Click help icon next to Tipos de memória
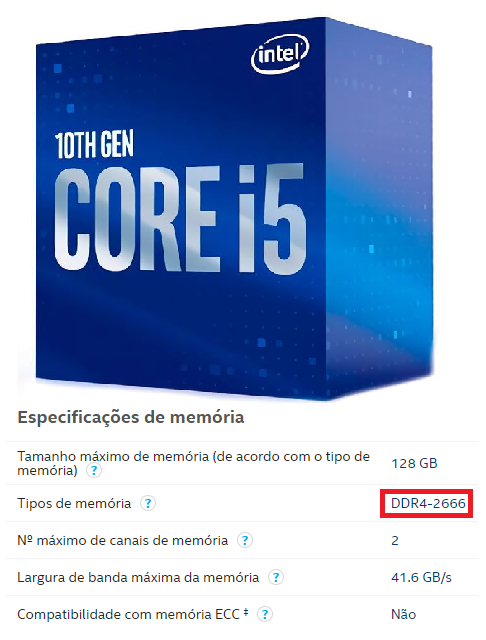 [x=148, y=503]
